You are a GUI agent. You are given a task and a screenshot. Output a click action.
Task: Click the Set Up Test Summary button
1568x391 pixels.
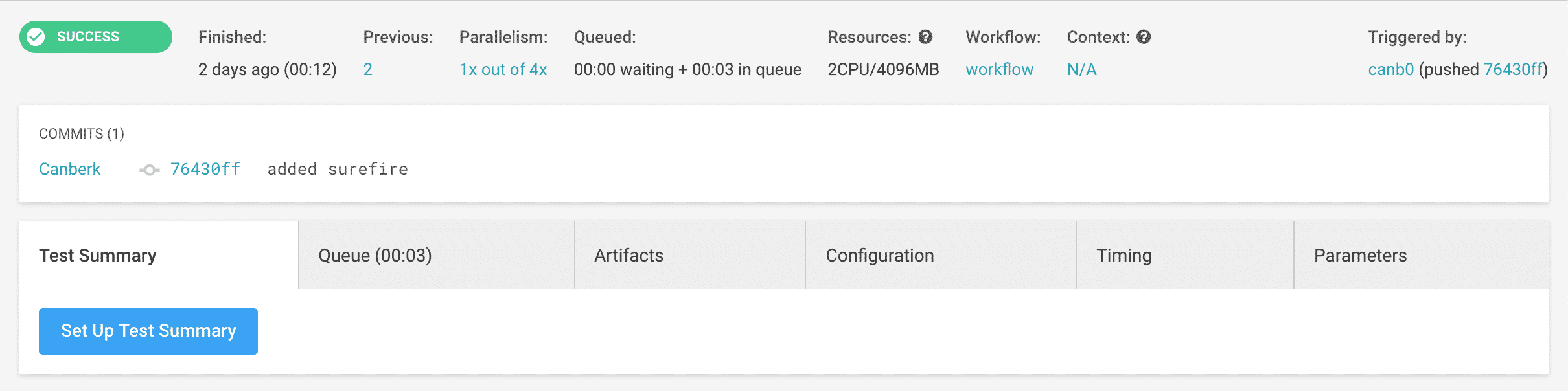click(148, 331)
